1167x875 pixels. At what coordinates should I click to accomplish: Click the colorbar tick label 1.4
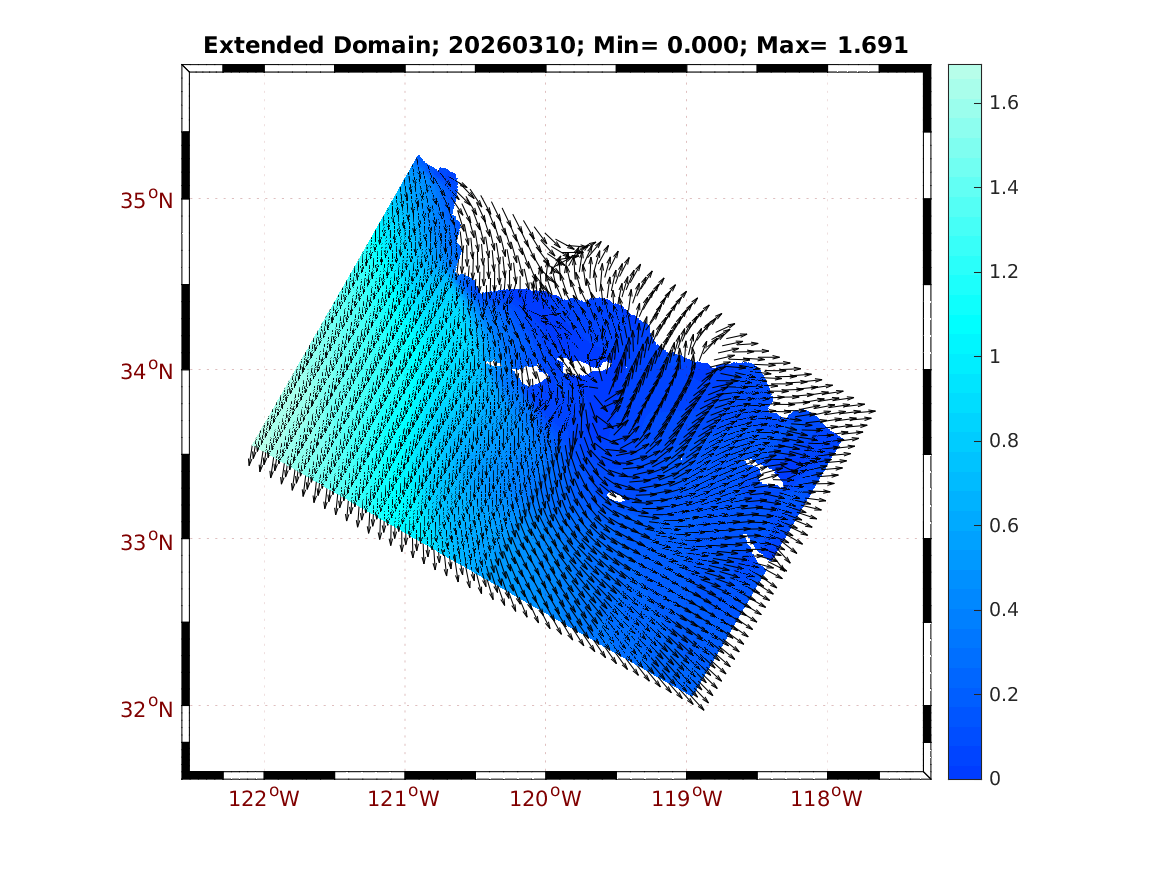tap(1007, 188)
